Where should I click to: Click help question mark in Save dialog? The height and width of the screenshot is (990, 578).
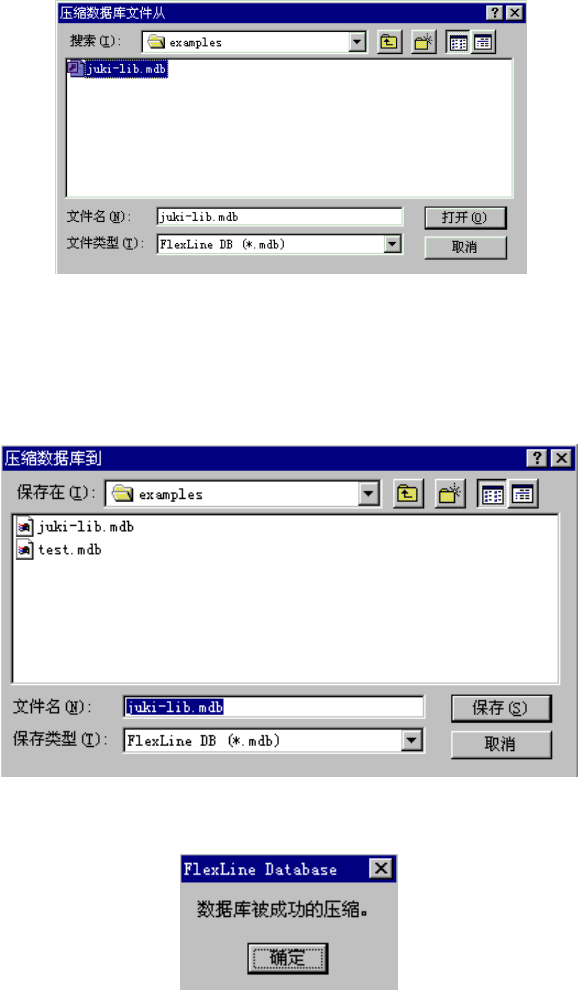point(537,458)
